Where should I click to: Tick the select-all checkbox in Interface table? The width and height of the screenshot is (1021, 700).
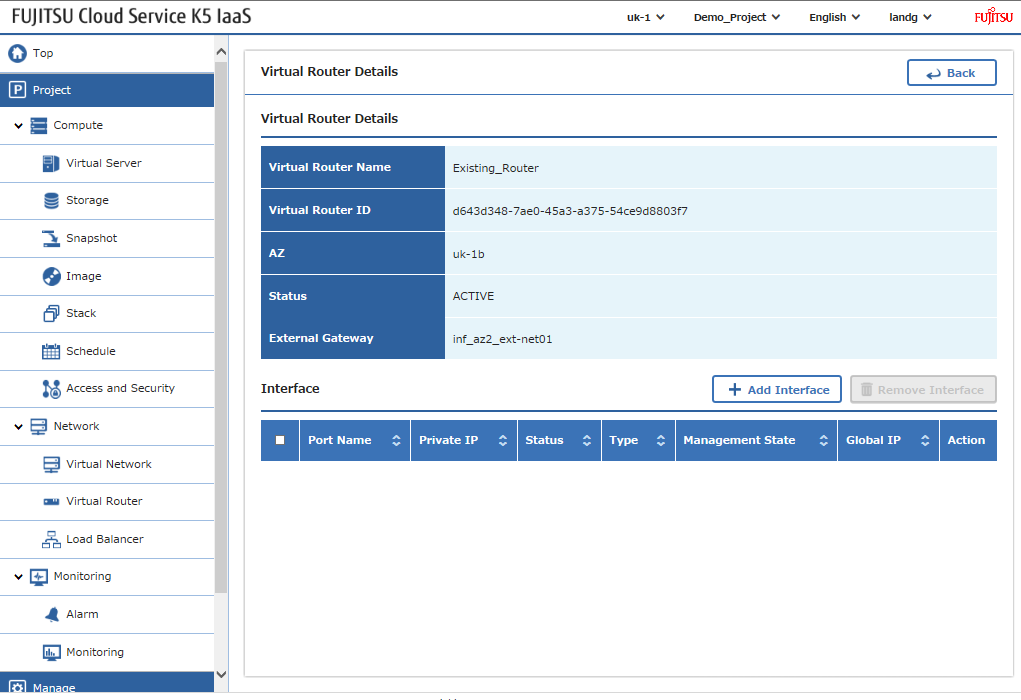pyautogui.click(x=280, y=440)
